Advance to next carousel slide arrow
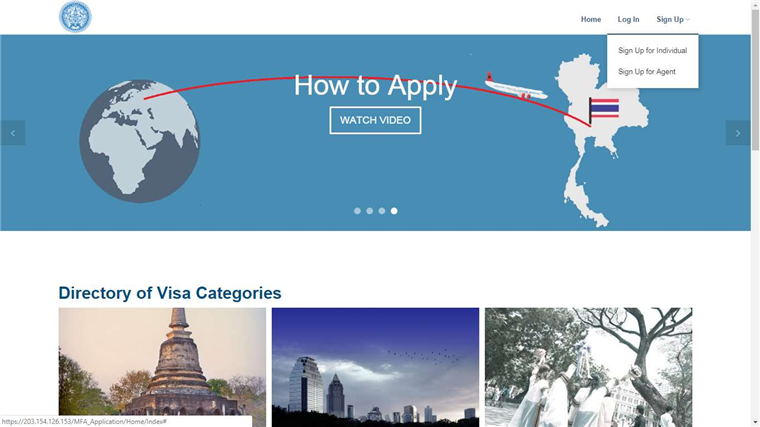 tap(738, 133)
